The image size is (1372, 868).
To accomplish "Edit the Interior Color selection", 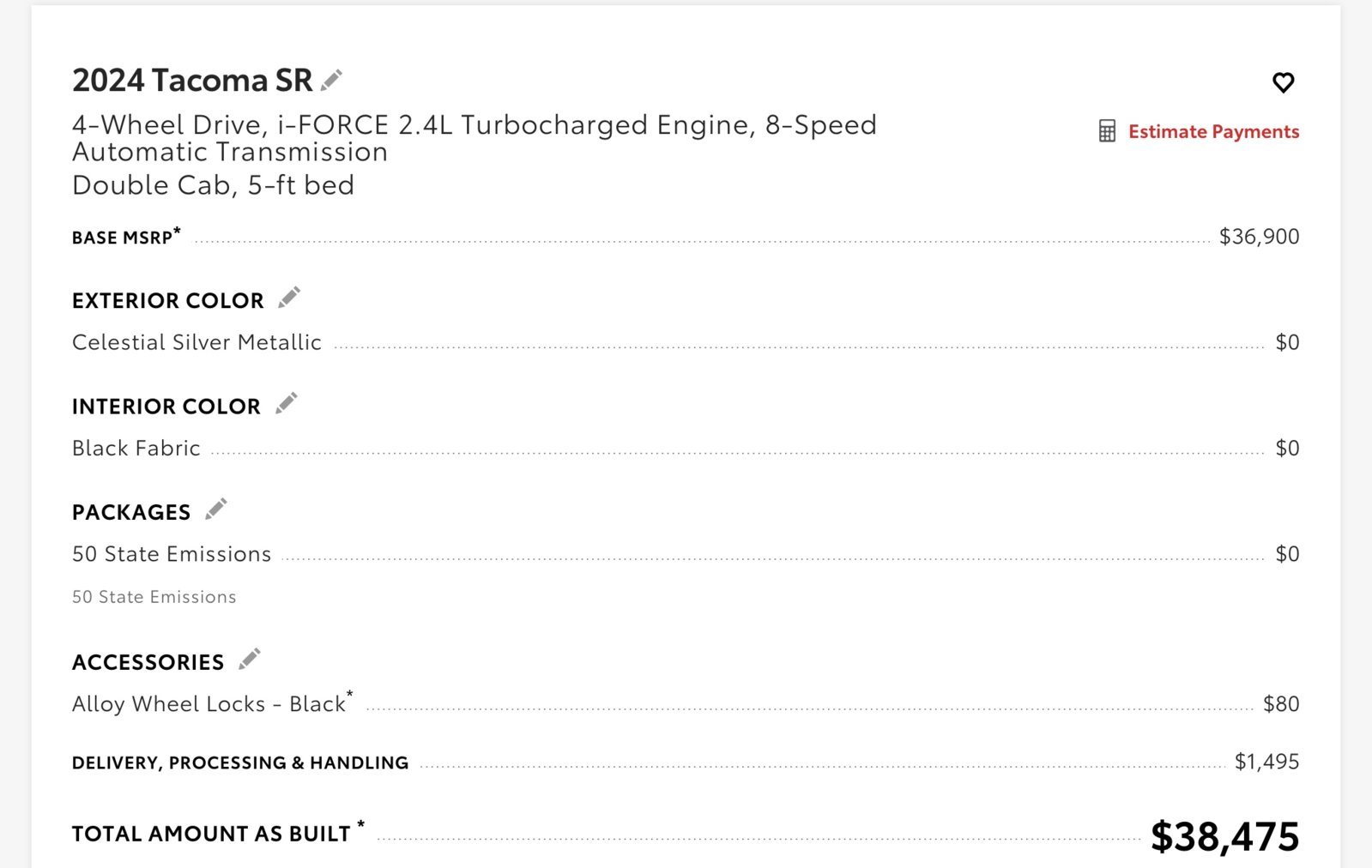I will [287, 403].
